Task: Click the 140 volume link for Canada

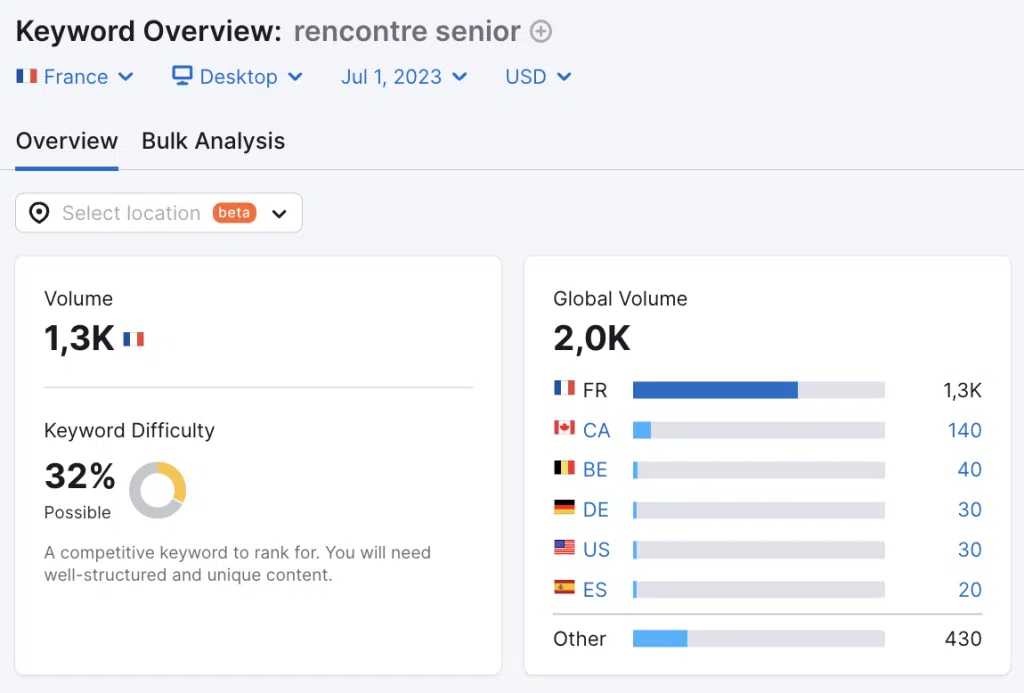Action: (965, 430)
